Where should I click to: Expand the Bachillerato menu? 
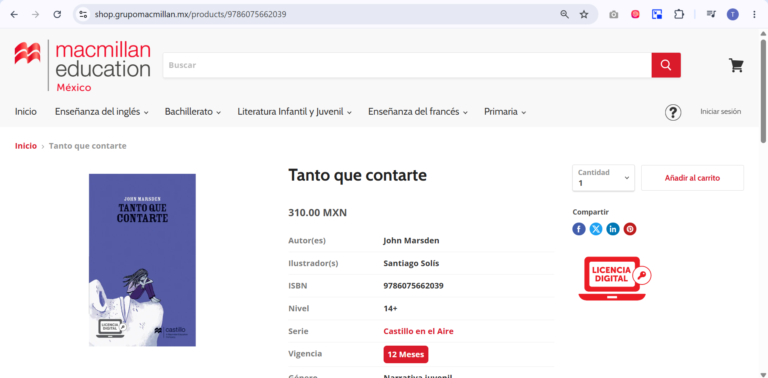point(192,112)
